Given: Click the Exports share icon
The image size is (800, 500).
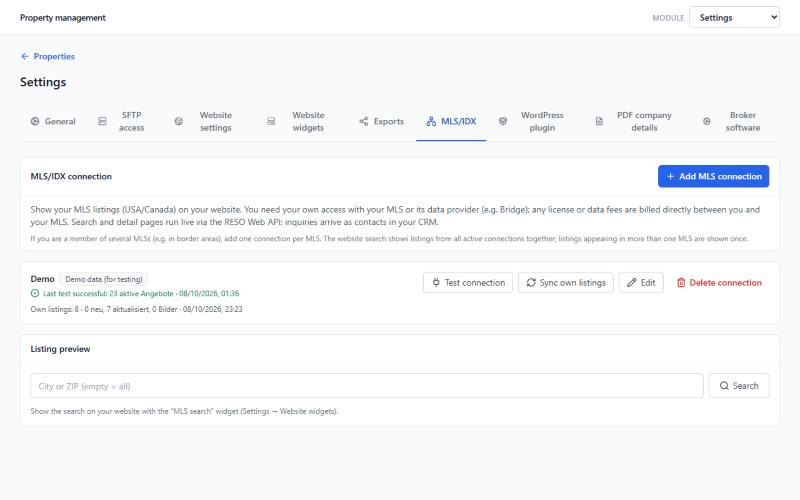Looking at the screenshot, I should (x=364, y=121).
